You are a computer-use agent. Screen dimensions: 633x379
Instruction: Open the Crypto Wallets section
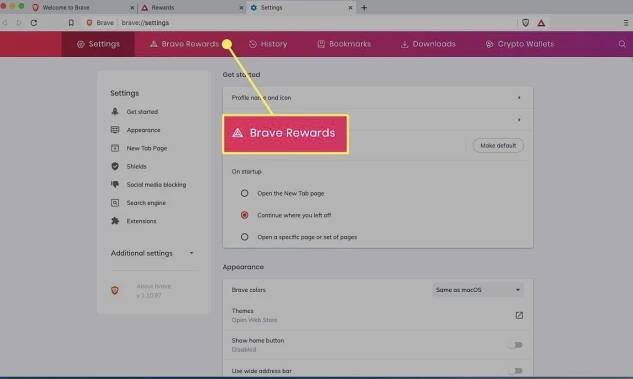tap(520, 44)
